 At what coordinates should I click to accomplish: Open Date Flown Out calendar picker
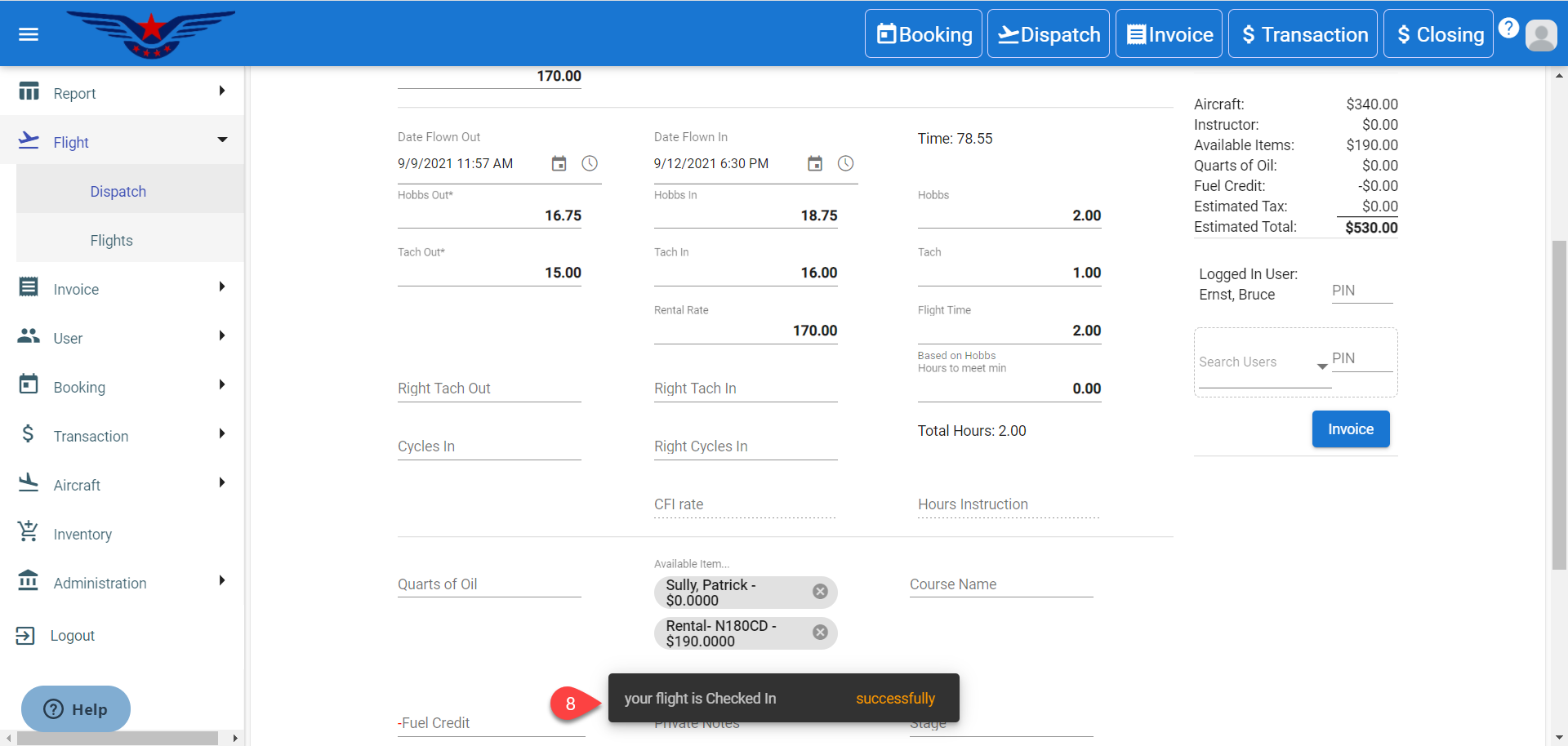tap(559, 164)
